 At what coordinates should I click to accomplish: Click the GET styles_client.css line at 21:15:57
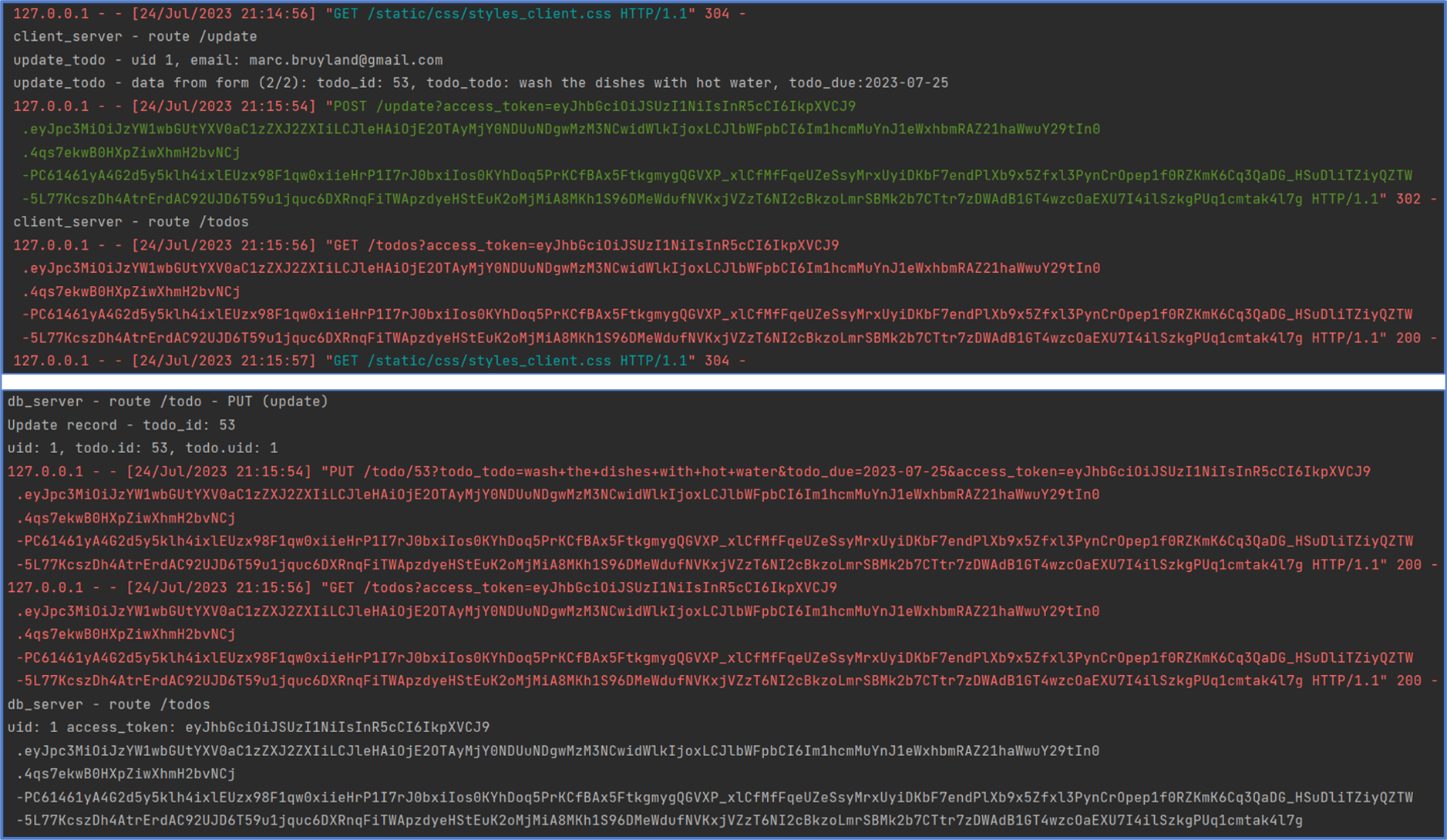coord(379,361)
